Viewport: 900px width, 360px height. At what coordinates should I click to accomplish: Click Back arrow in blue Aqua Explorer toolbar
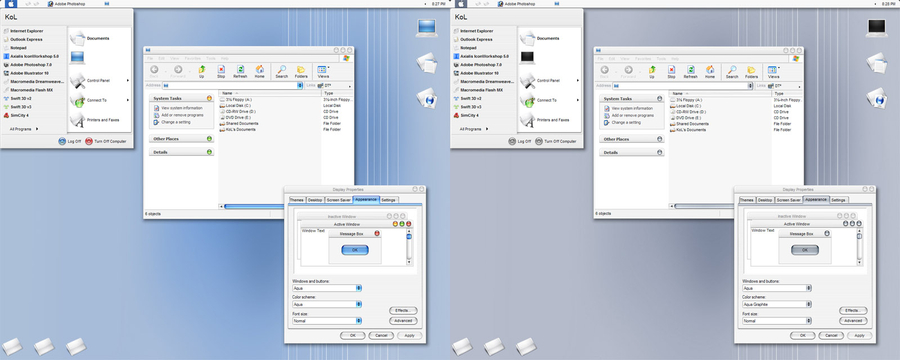point(154,69)
